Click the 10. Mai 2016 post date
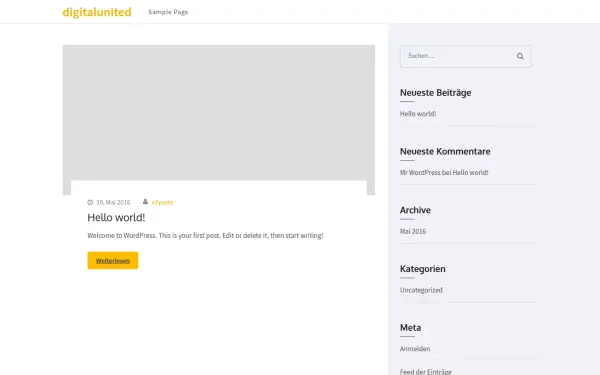The width and height of the screenshot is (600, 375). pos(113,202)
